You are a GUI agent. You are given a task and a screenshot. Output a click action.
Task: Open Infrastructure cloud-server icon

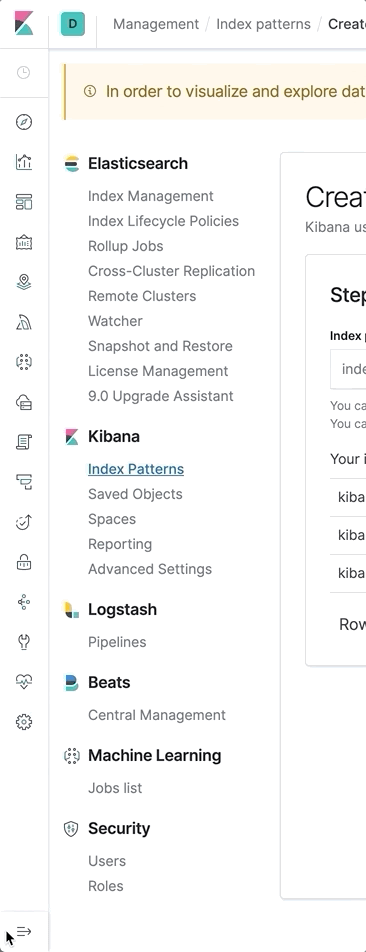pyautogui.click(x=24, y=403)
